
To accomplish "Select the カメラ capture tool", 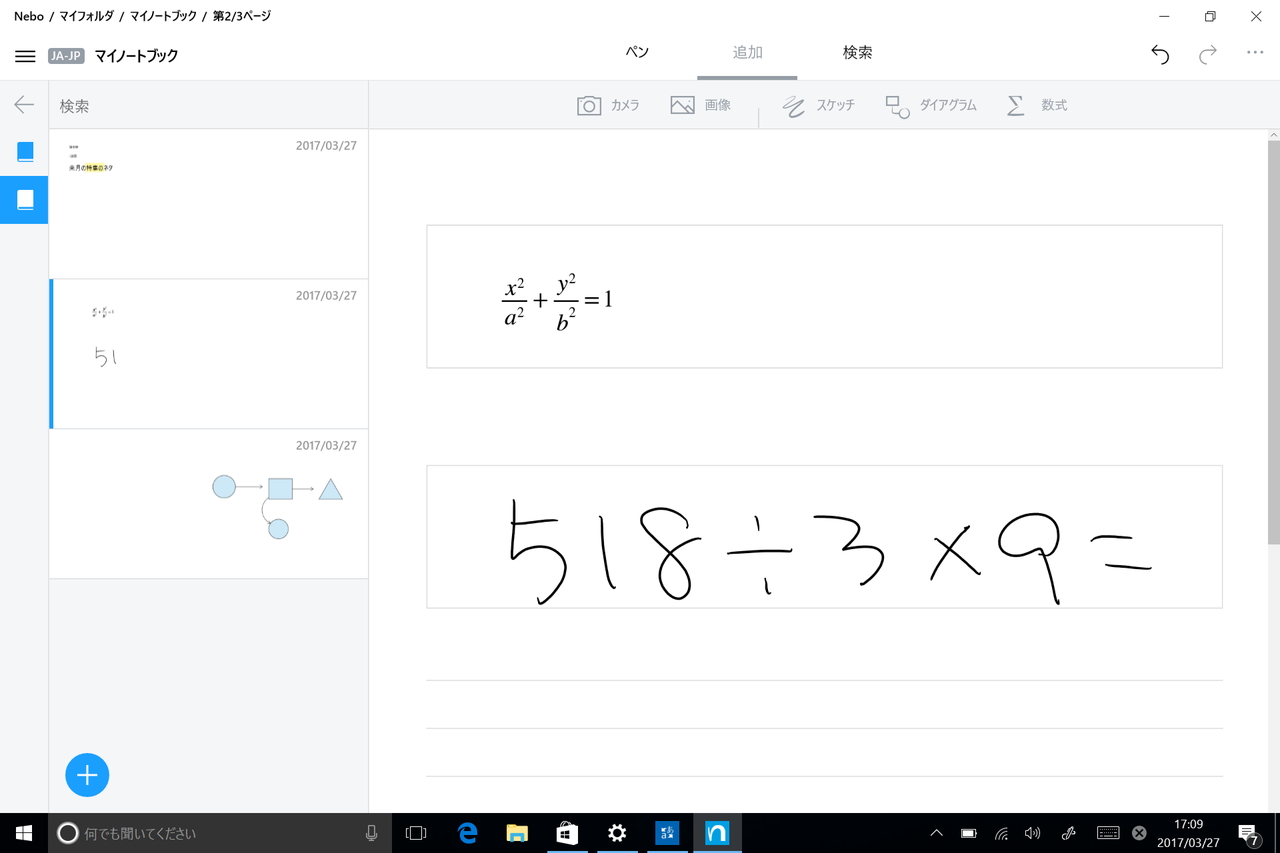I will 608,104.
